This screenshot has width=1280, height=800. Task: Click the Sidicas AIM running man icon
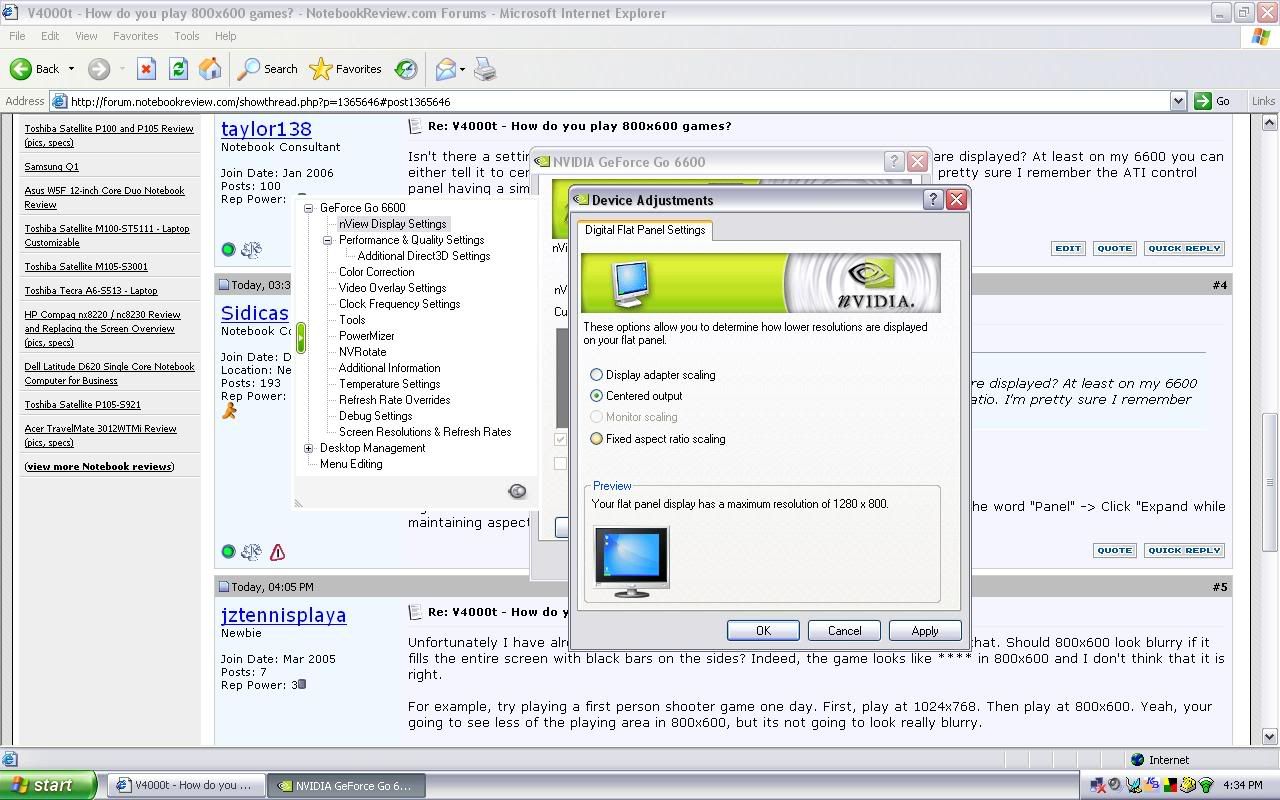230,410
